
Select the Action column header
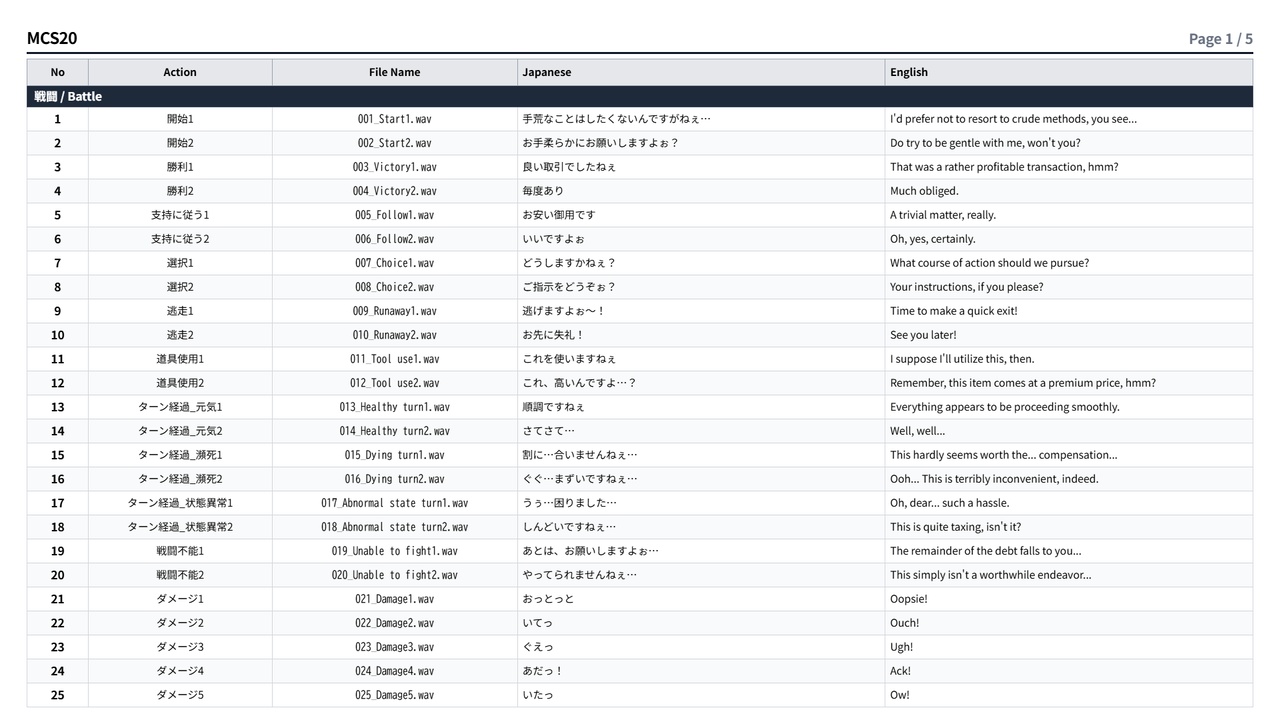point(180,72)
